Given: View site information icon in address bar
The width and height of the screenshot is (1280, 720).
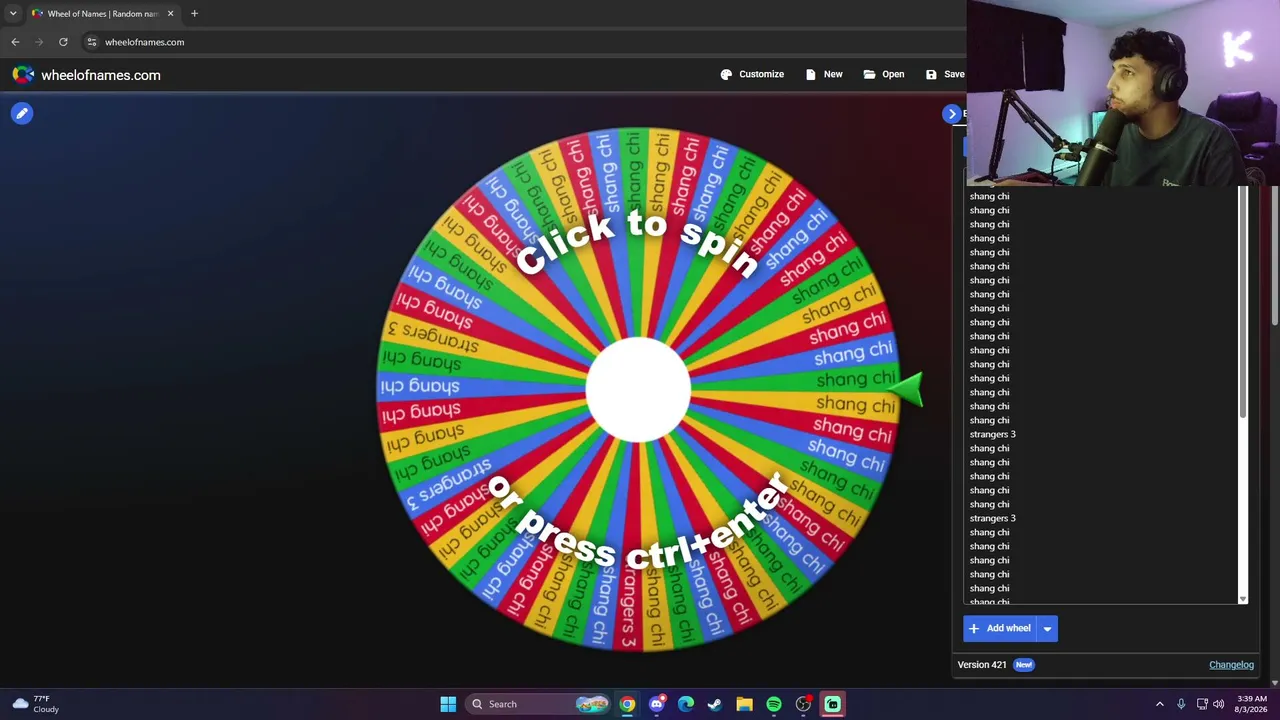Looking at the screenshot, I should pos(91,42).
